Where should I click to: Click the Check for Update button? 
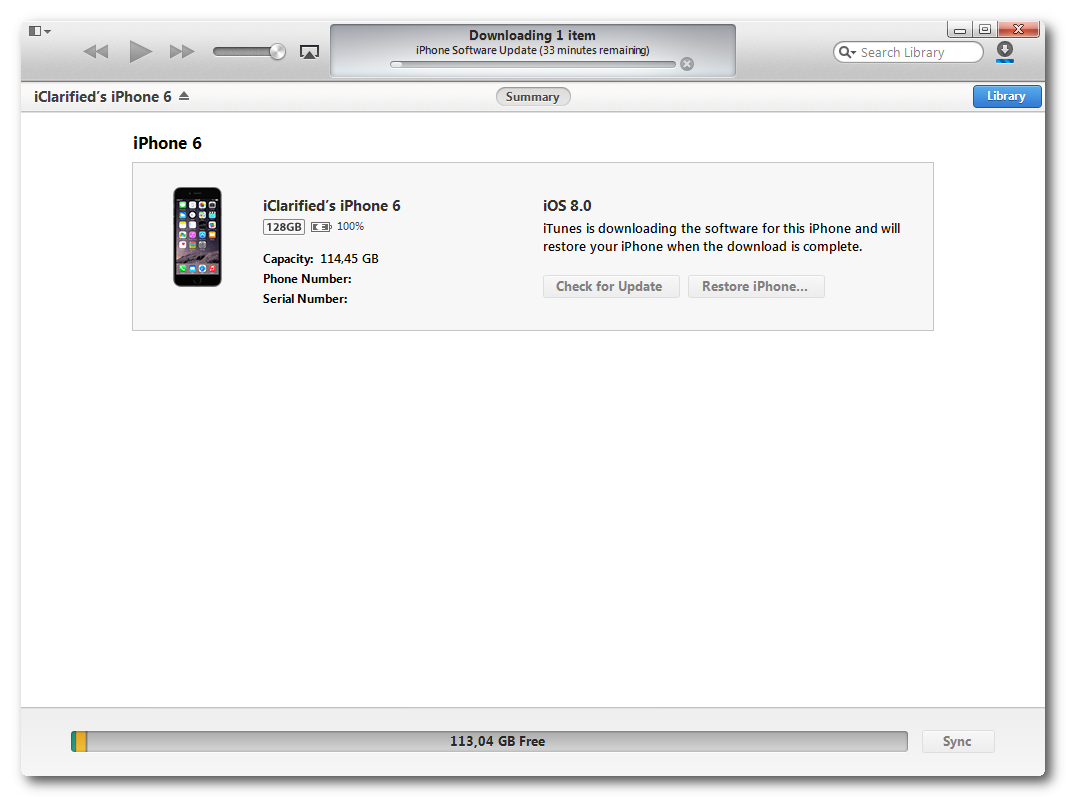(x=611, y=286)
